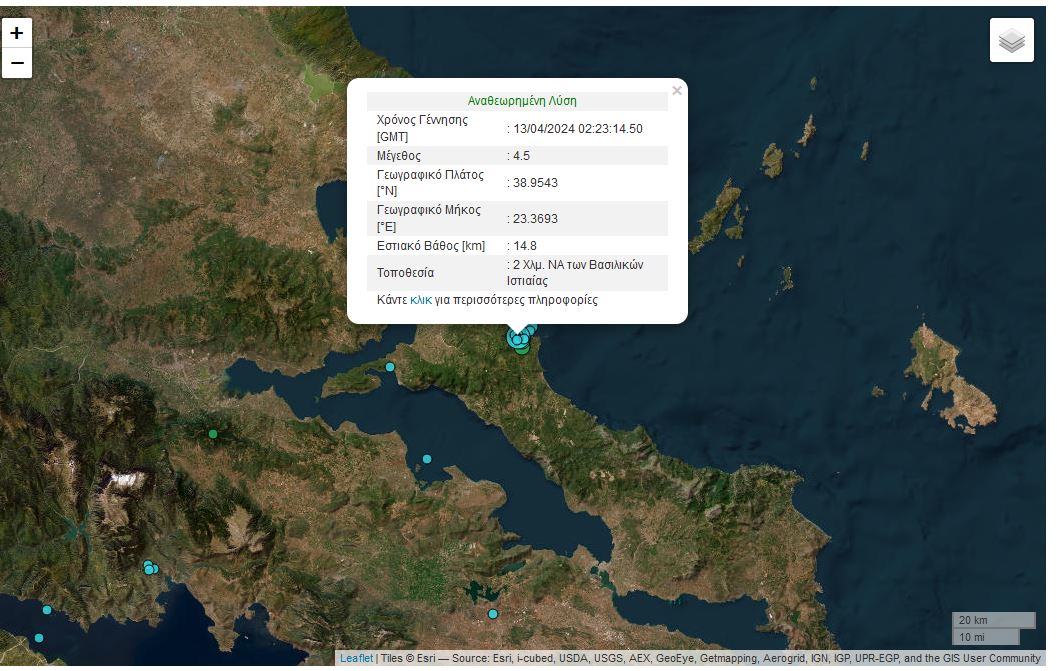Image resolution: width=1057 pixels, height=671 pixels.
Task: Select the southwesternmost cyan earthquake marker
Action: [x=39, y=638]
